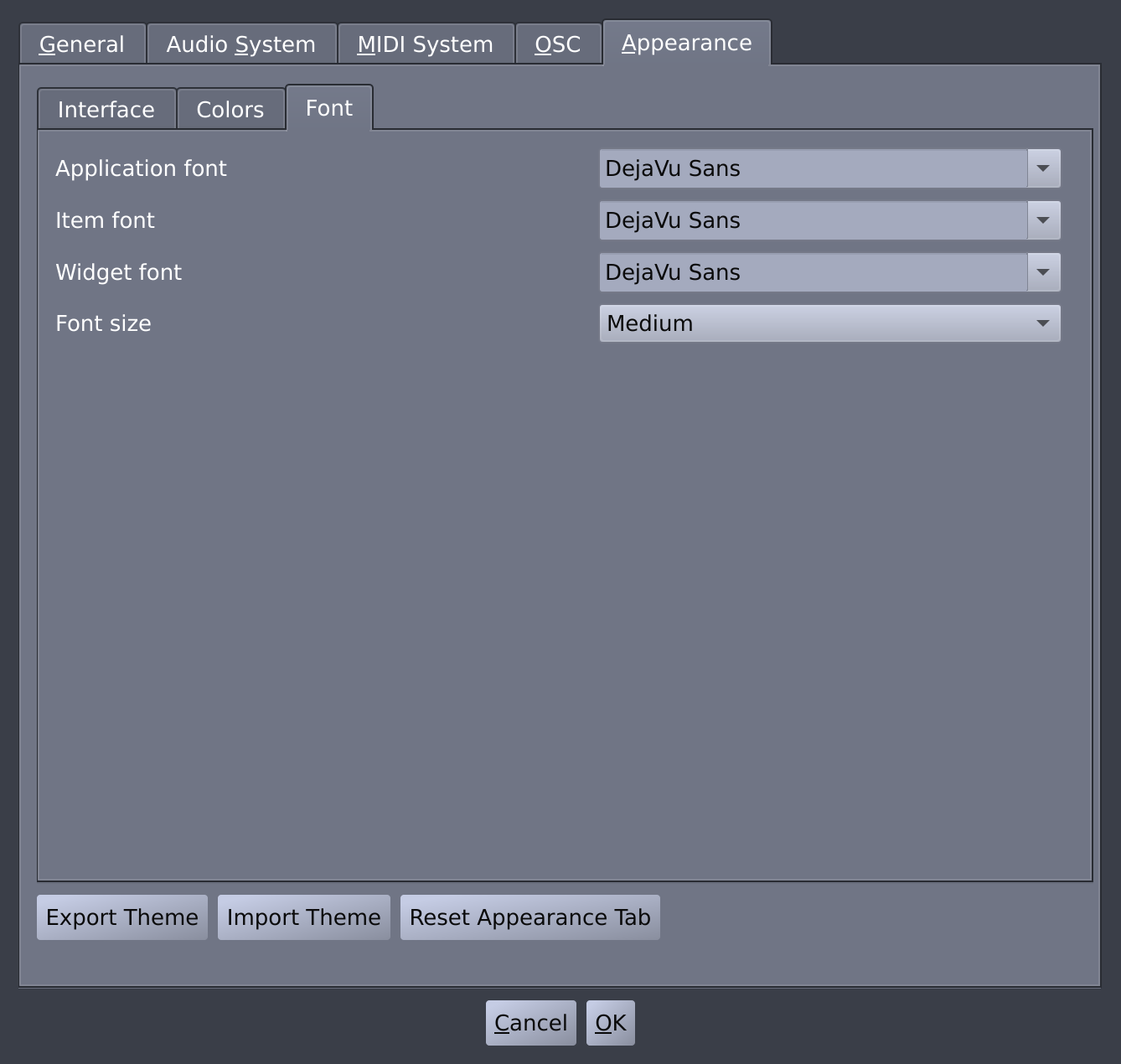This screenshot has height=1064, width=1121.
Task: Switch to the General tab
Action: pyautogui.click(x=82, y=44)
